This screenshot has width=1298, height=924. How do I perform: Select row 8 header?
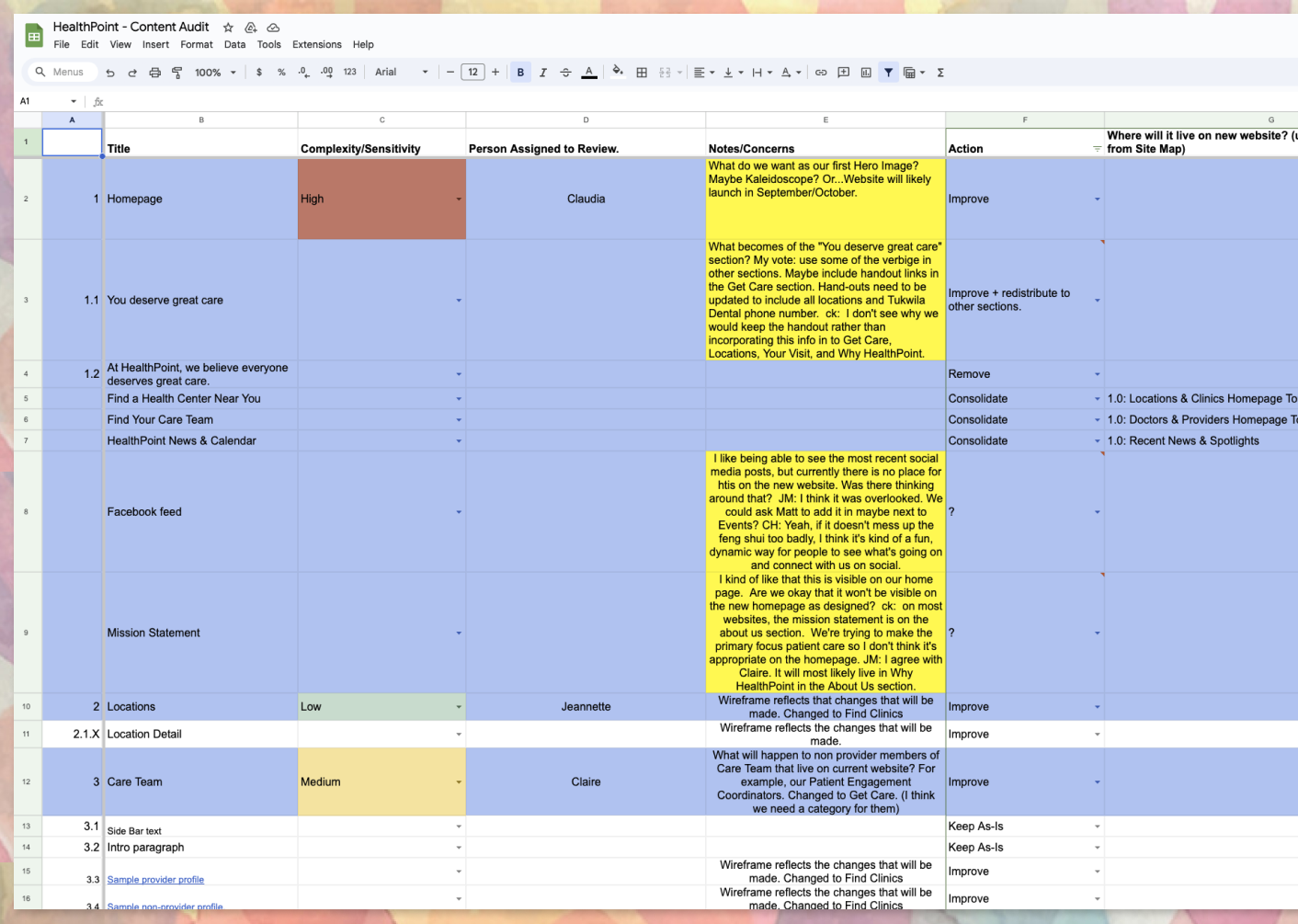click(x=27, y=512)
